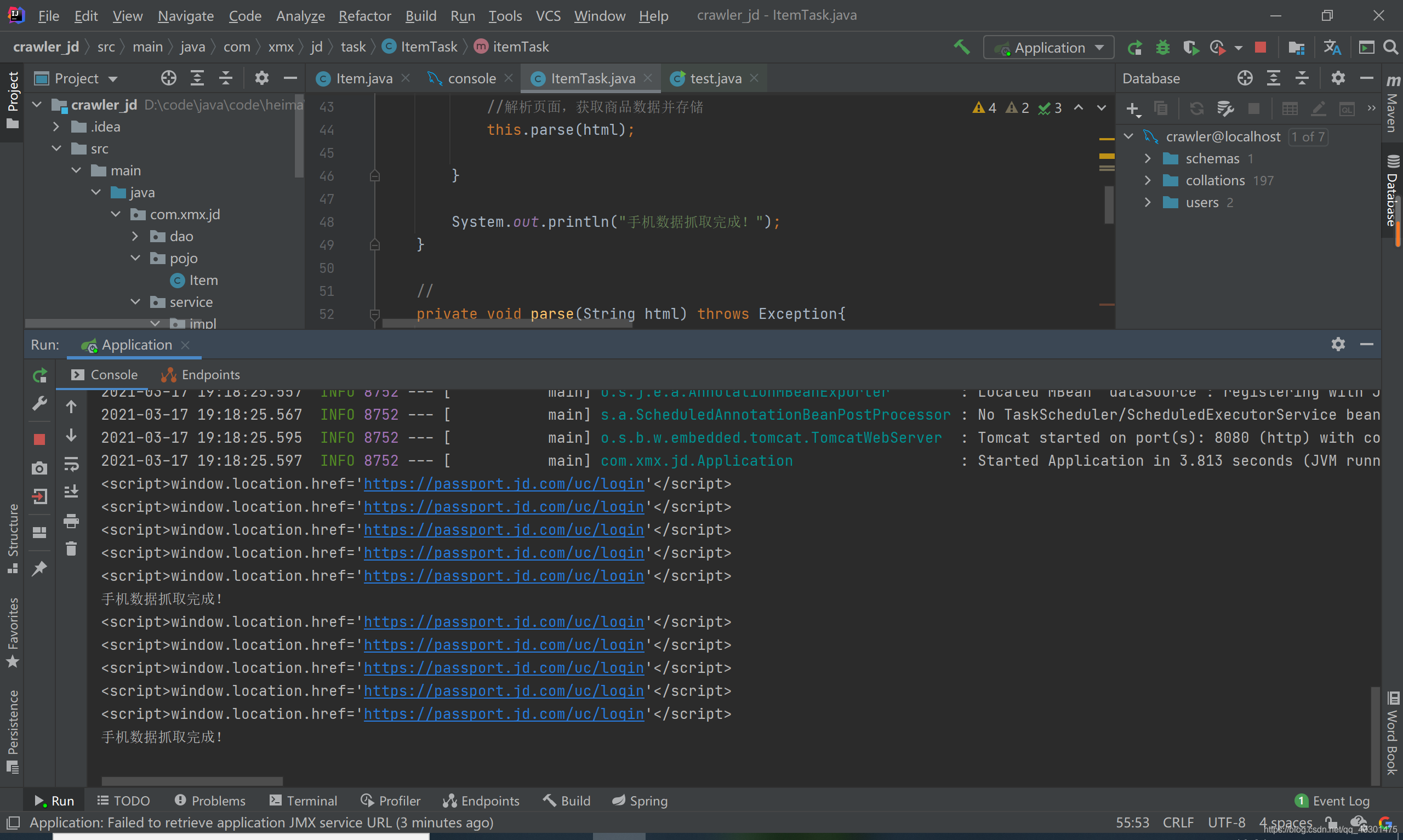This screenshot has height=840, width=1403.
Task: Expand the collations node in Database
Action: (x=1147, y=181)
